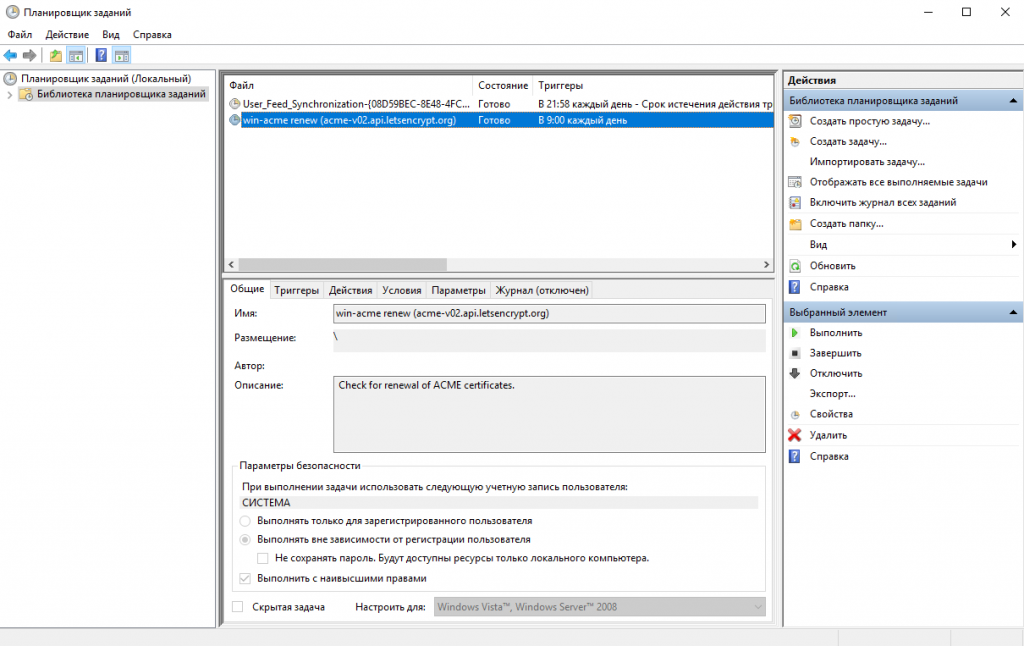Click Экспорт action link
Screen dimensions: 1024x646
coord(833,394)
